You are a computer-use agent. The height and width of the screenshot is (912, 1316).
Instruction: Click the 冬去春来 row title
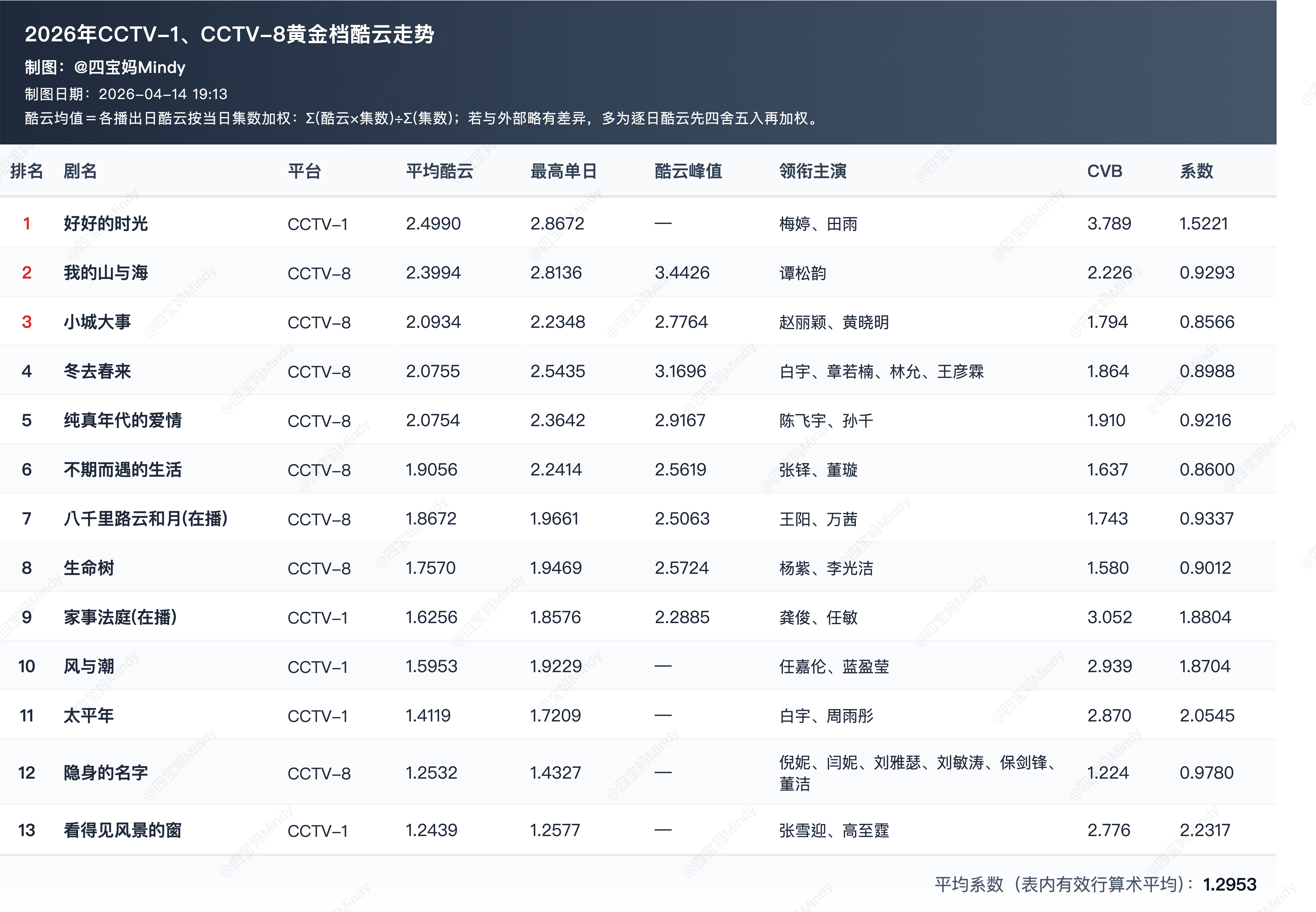click(97, 371)
